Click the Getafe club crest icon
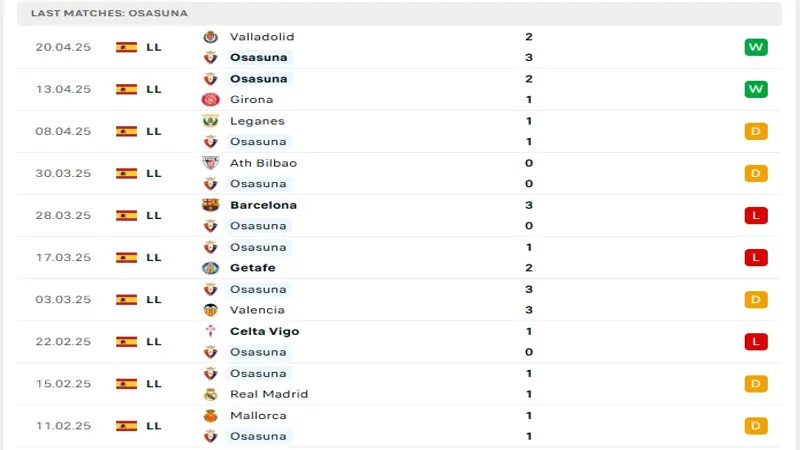This screenshot has width=800, height=450. pos(210,268)
